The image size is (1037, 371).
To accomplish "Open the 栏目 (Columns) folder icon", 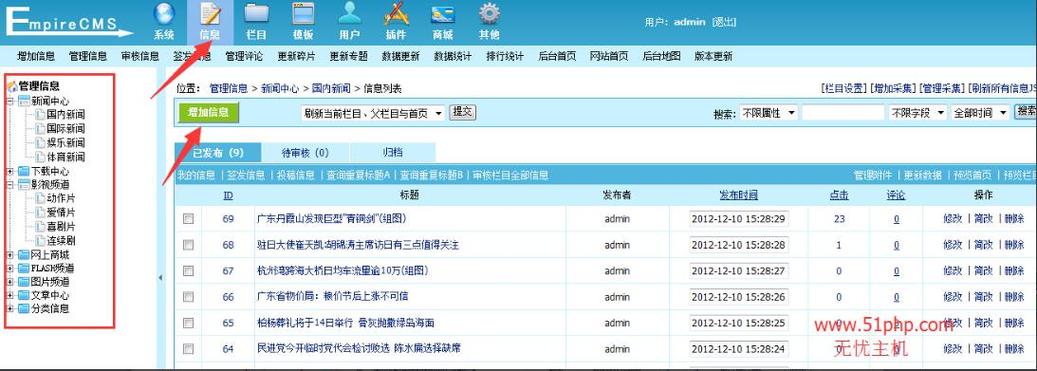I will click(x=257, y=21).
